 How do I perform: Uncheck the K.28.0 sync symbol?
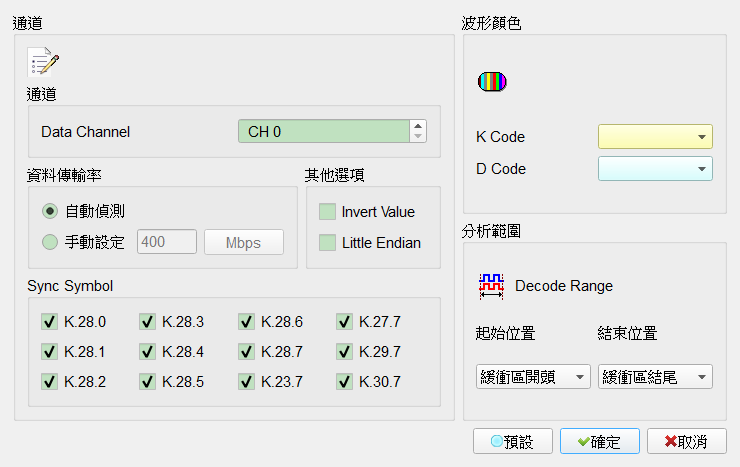point(49,322)
